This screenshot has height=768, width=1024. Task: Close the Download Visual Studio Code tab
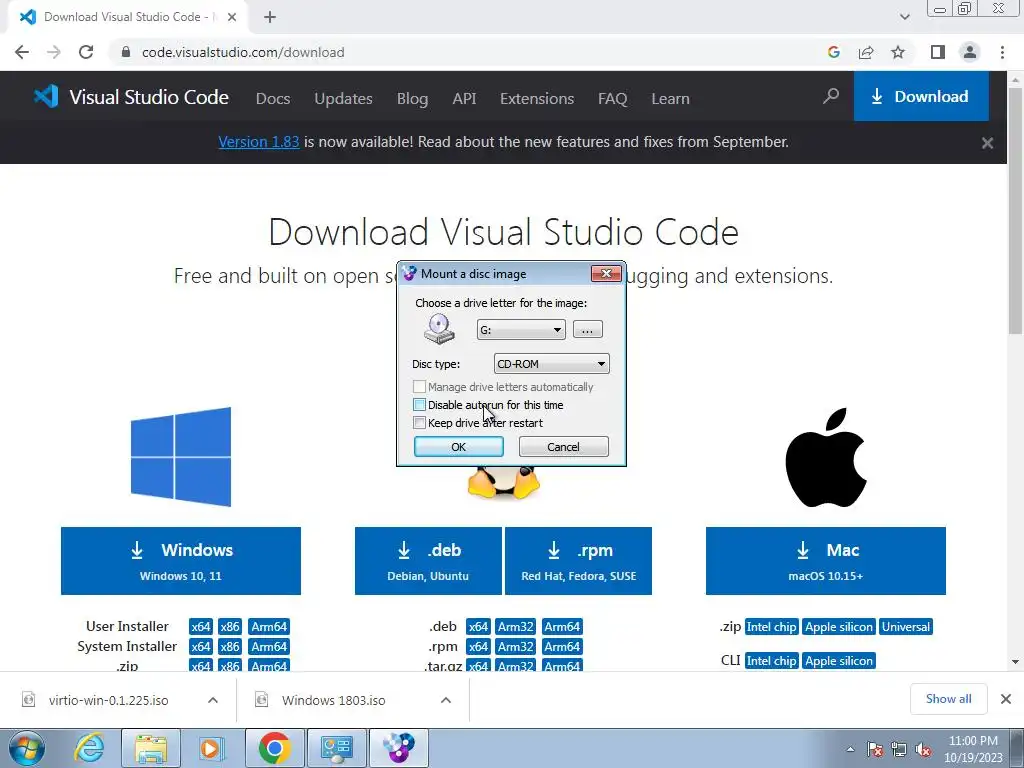(x=232, y=17)
